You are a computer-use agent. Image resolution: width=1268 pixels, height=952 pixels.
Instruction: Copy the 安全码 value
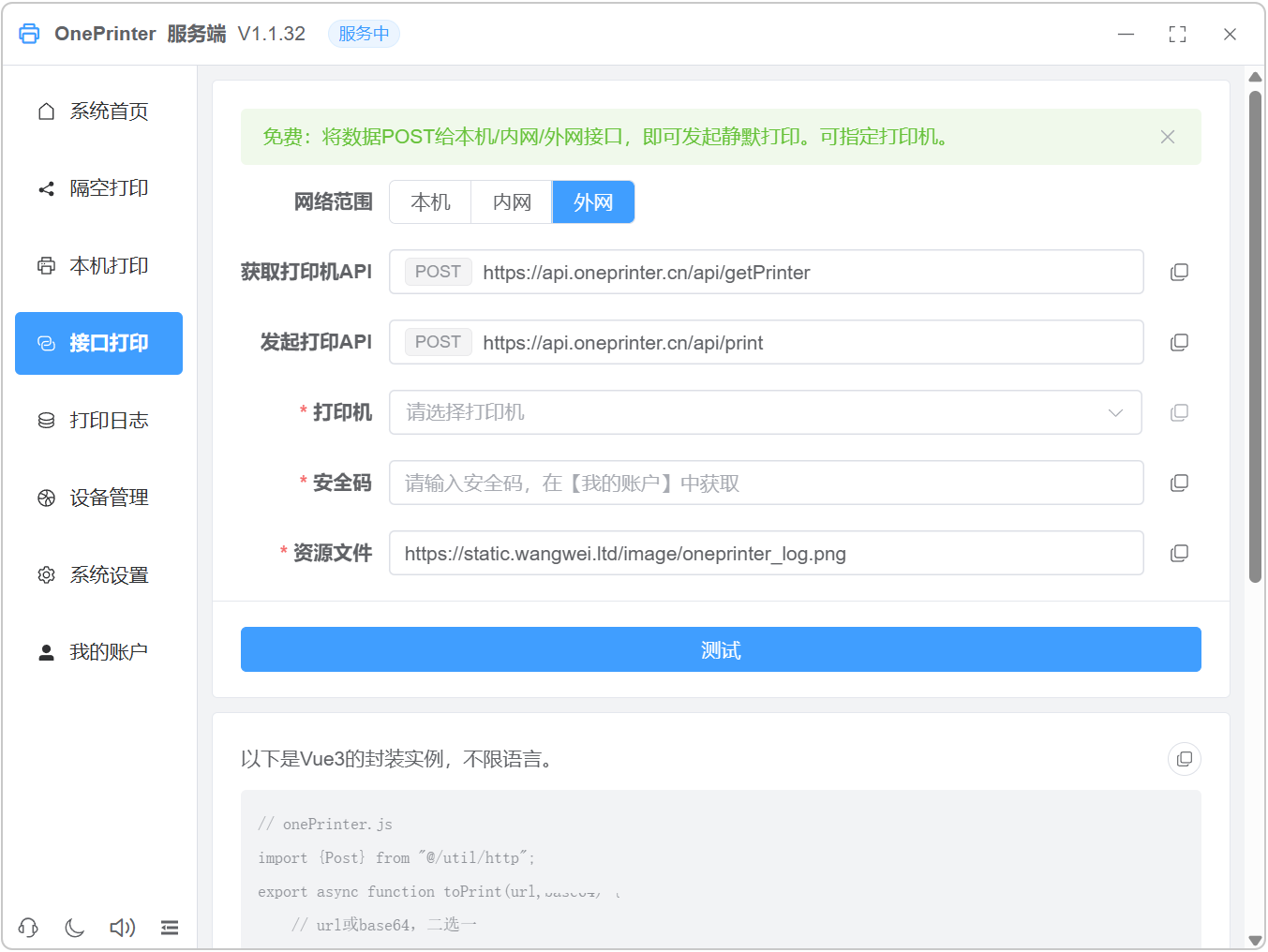click(x=1179, y=483)
